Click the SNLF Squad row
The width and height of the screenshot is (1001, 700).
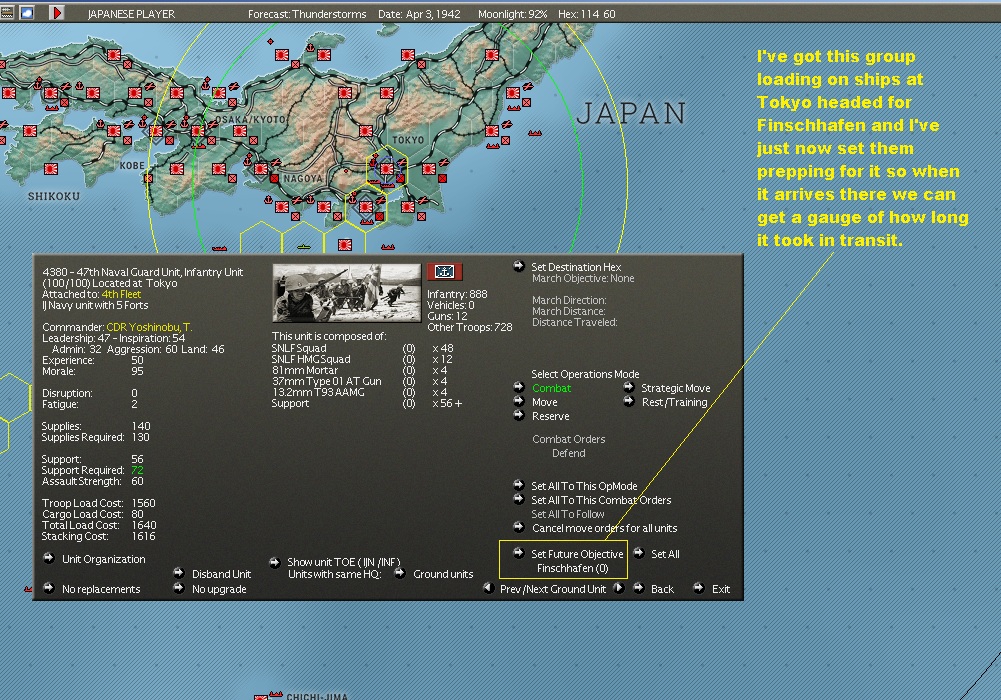(363, 348)
